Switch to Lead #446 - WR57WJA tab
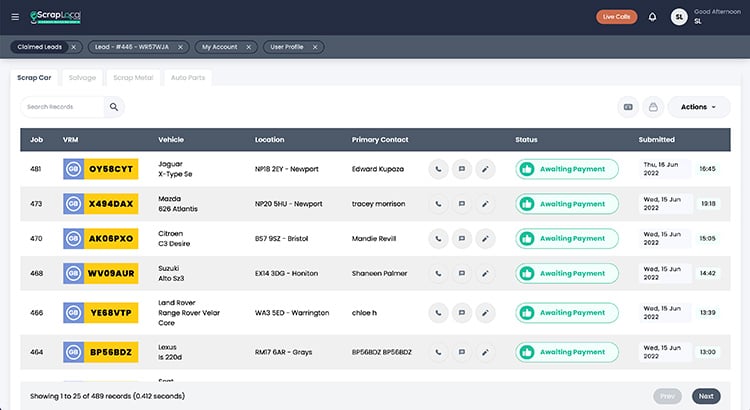This screenshot has height=410, width=750. (x=132, y=47)
